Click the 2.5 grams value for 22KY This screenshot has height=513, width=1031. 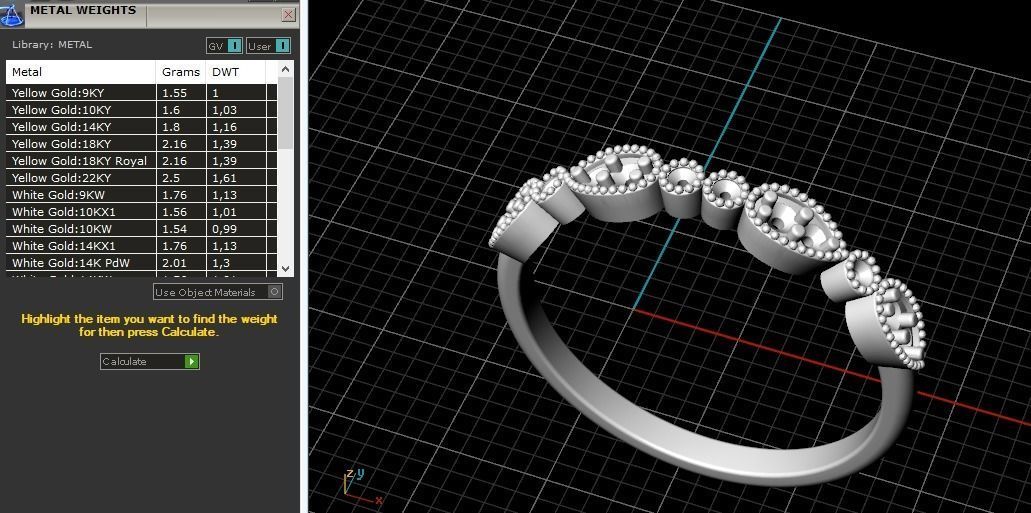pyautogui.click(x=170, y=178)
